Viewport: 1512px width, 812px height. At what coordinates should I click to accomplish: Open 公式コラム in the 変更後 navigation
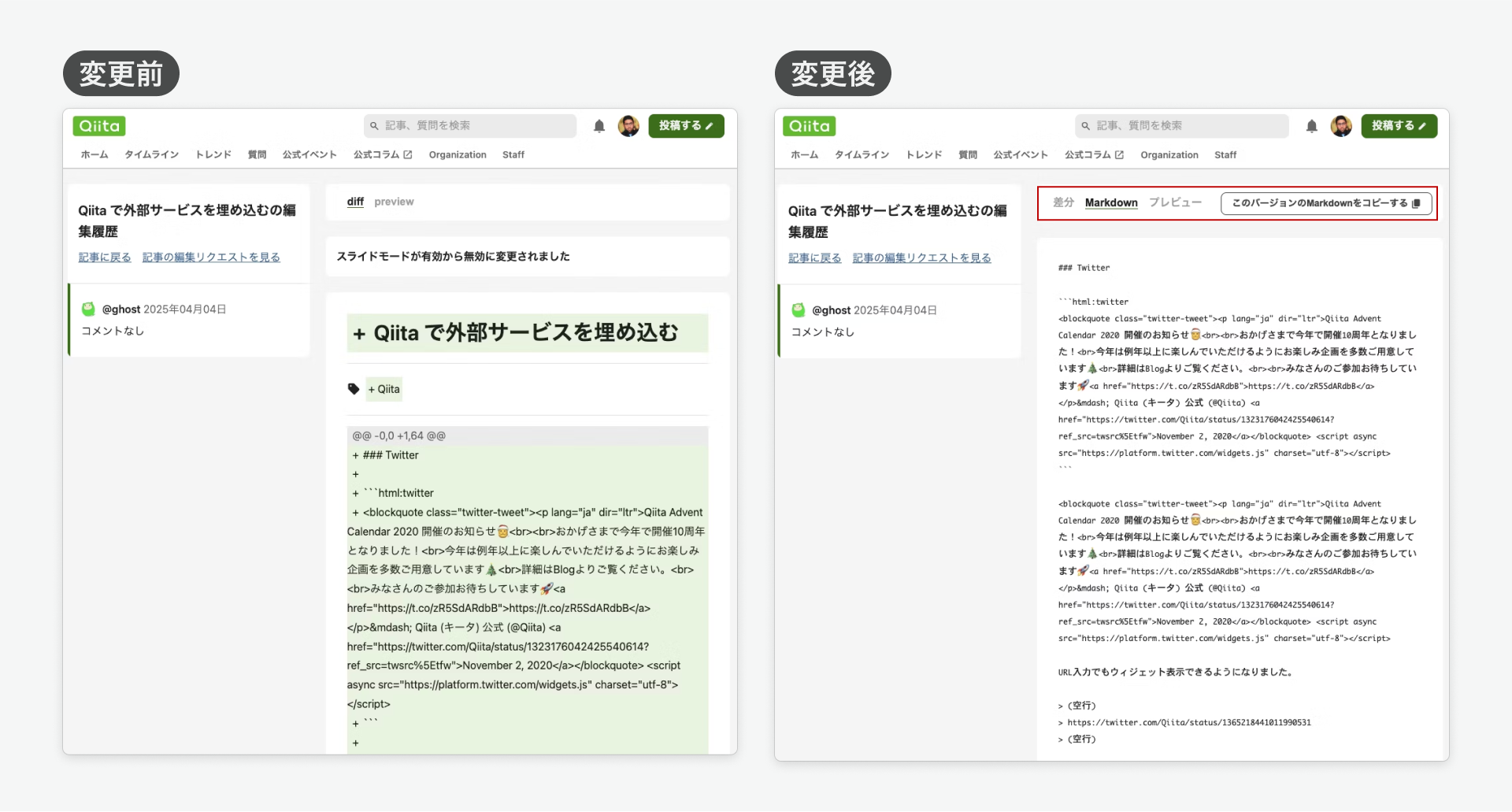point(1088,155)
